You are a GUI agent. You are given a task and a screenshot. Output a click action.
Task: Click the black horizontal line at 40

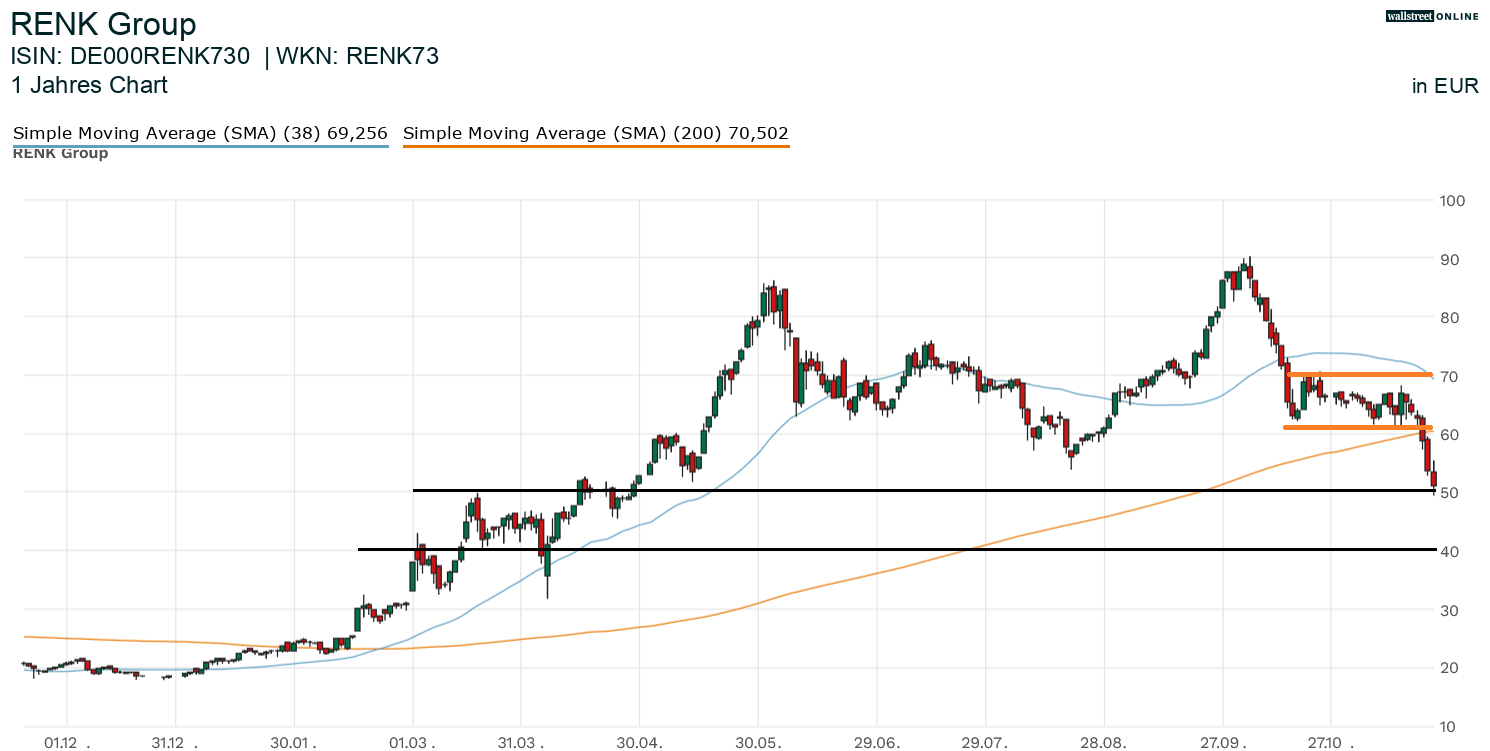(x=896, y=549)
